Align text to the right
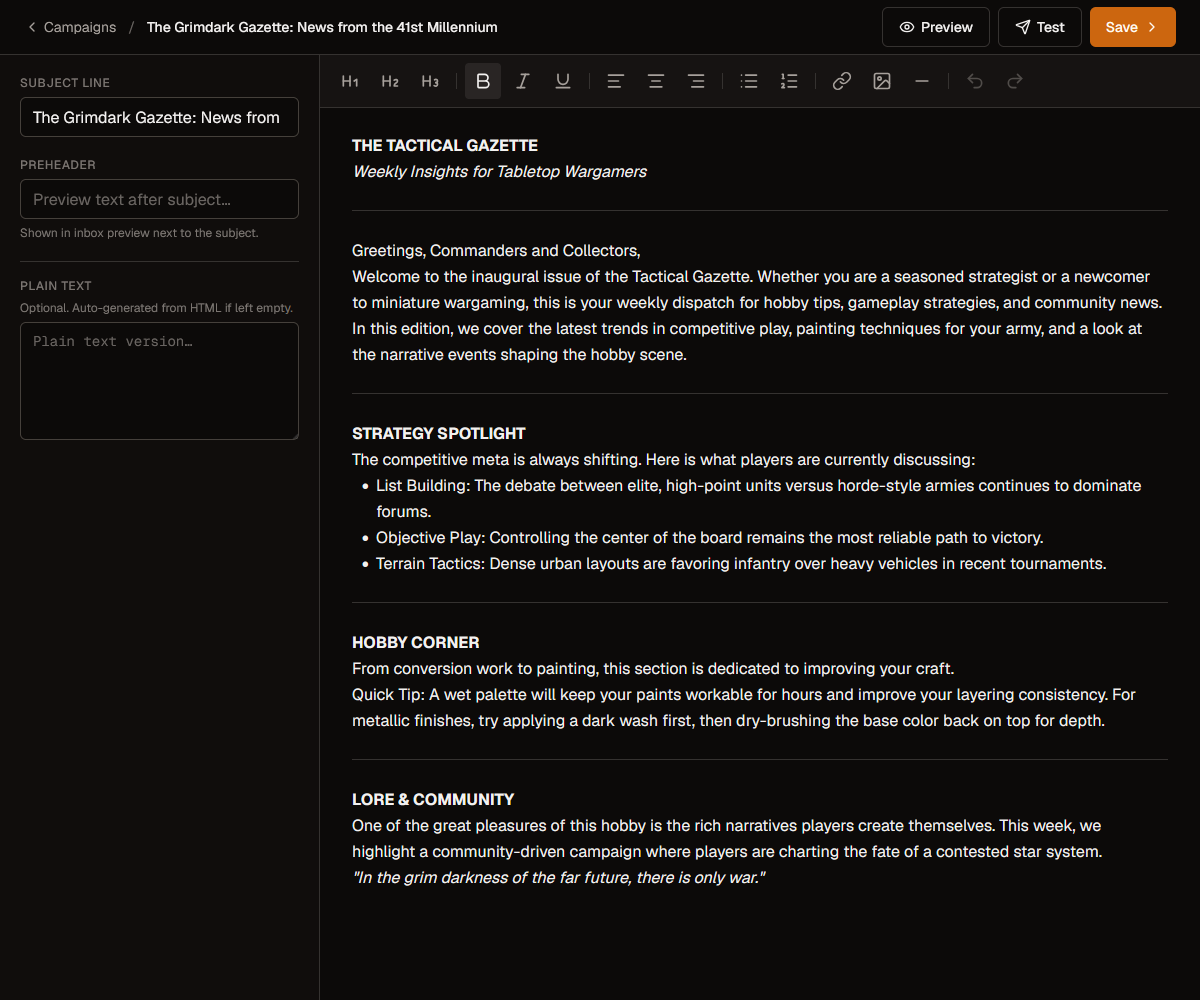Image resolution: width=1200 pixels, height=1000 pixels. [x=696, y=81]
